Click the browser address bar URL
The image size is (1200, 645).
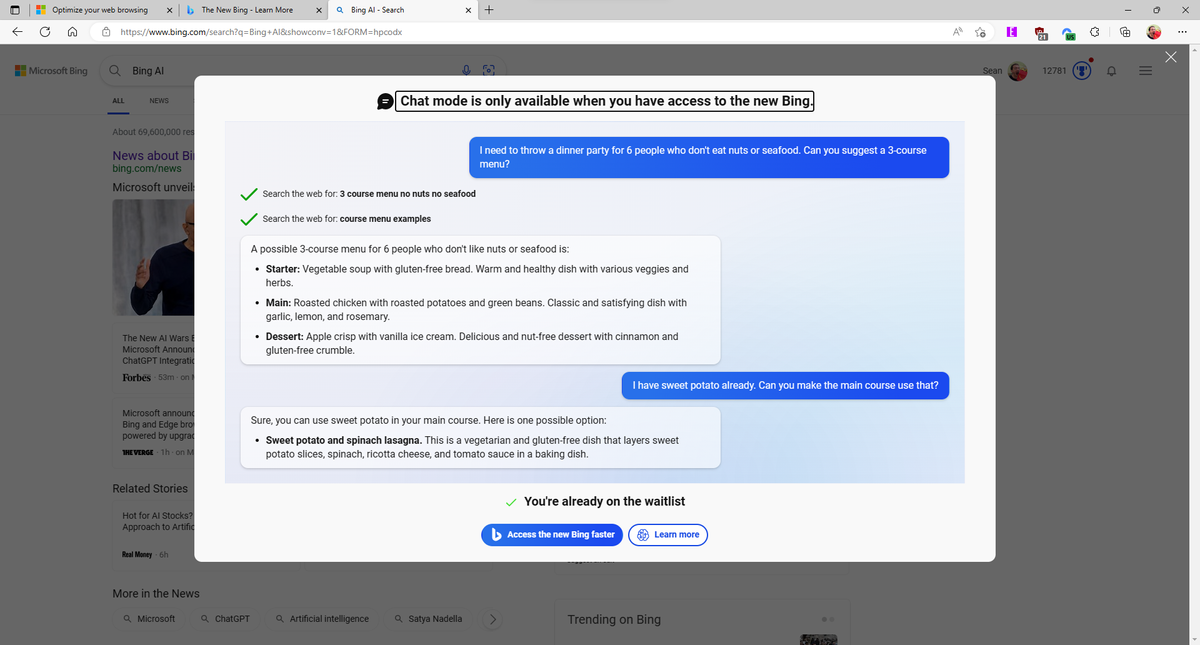point(261,32)
